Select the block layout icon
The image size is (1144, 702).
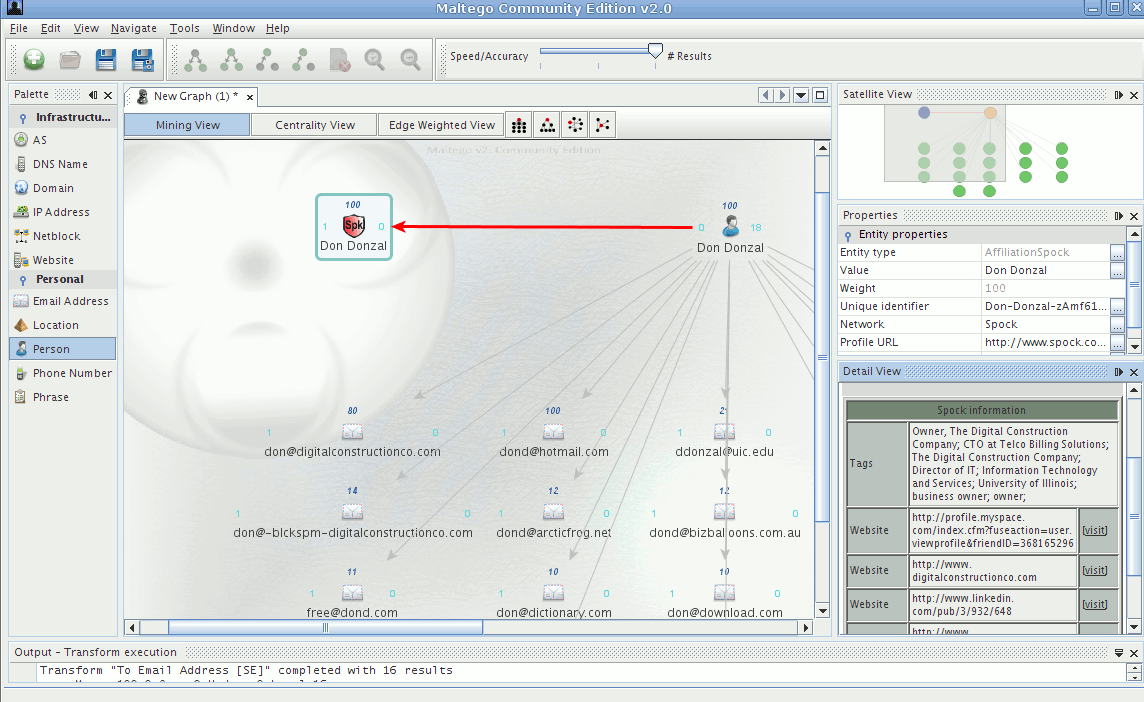pos(519,125)
